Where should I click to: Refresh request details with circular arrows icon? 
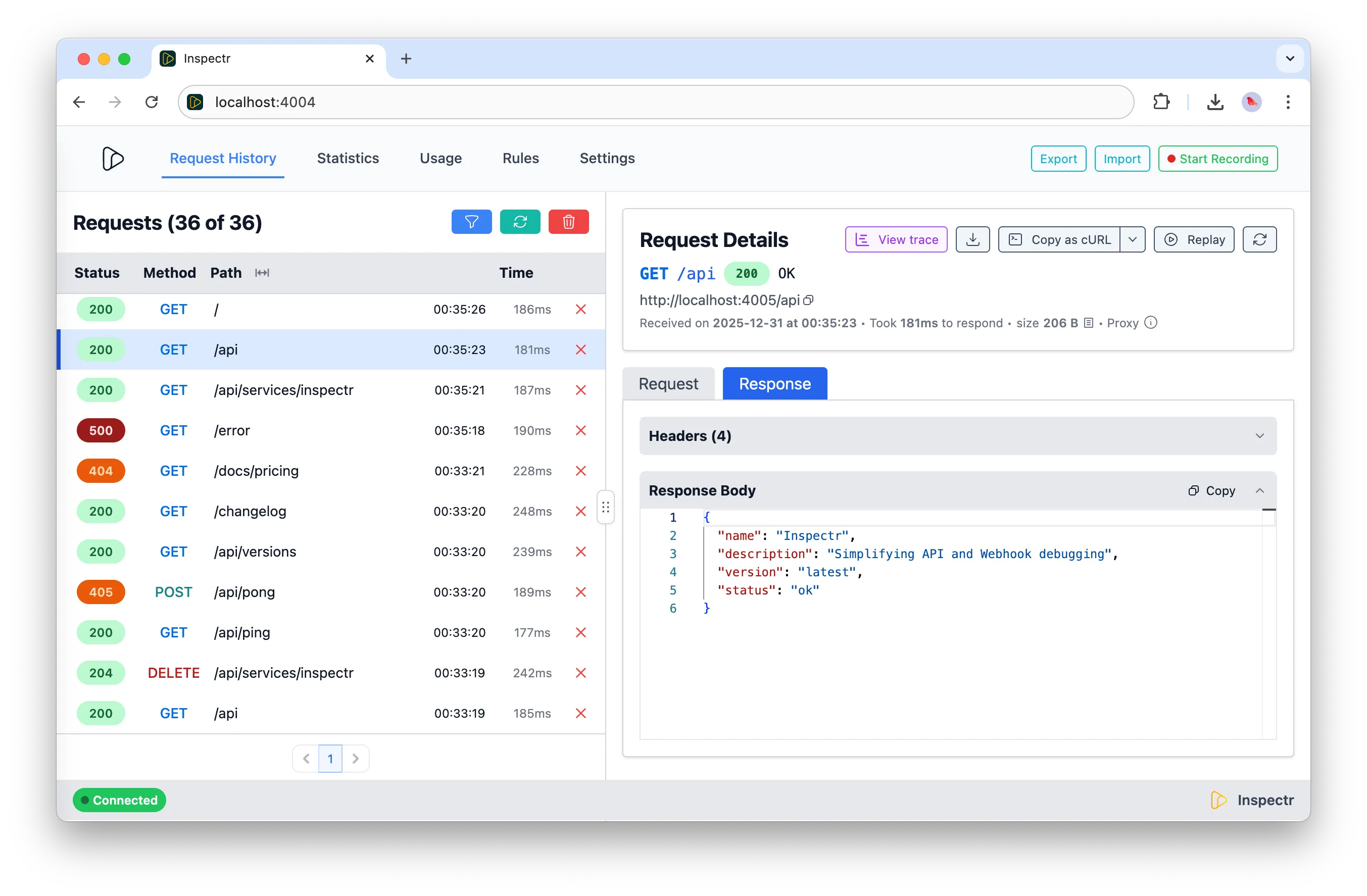click(1259, 239)
